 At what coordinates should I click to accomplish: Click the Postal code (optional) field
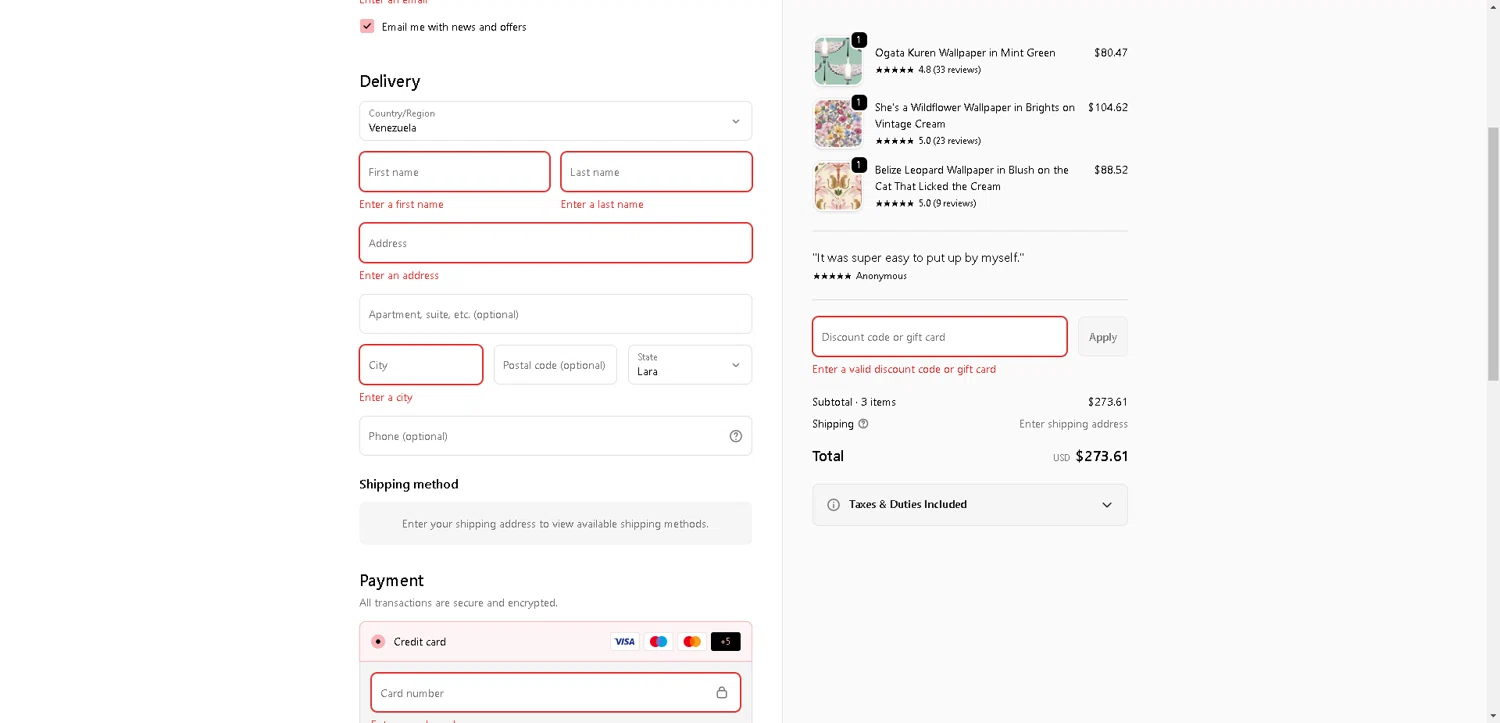click(555, 365)
